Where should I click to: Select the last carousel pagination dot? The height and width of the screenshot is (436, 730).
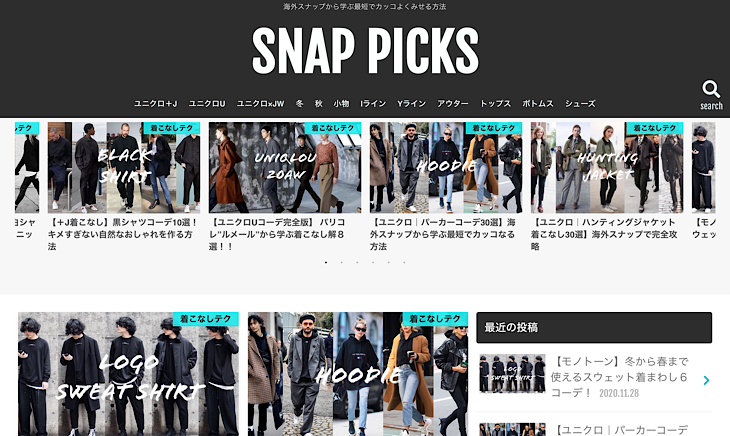pos(404,262)
